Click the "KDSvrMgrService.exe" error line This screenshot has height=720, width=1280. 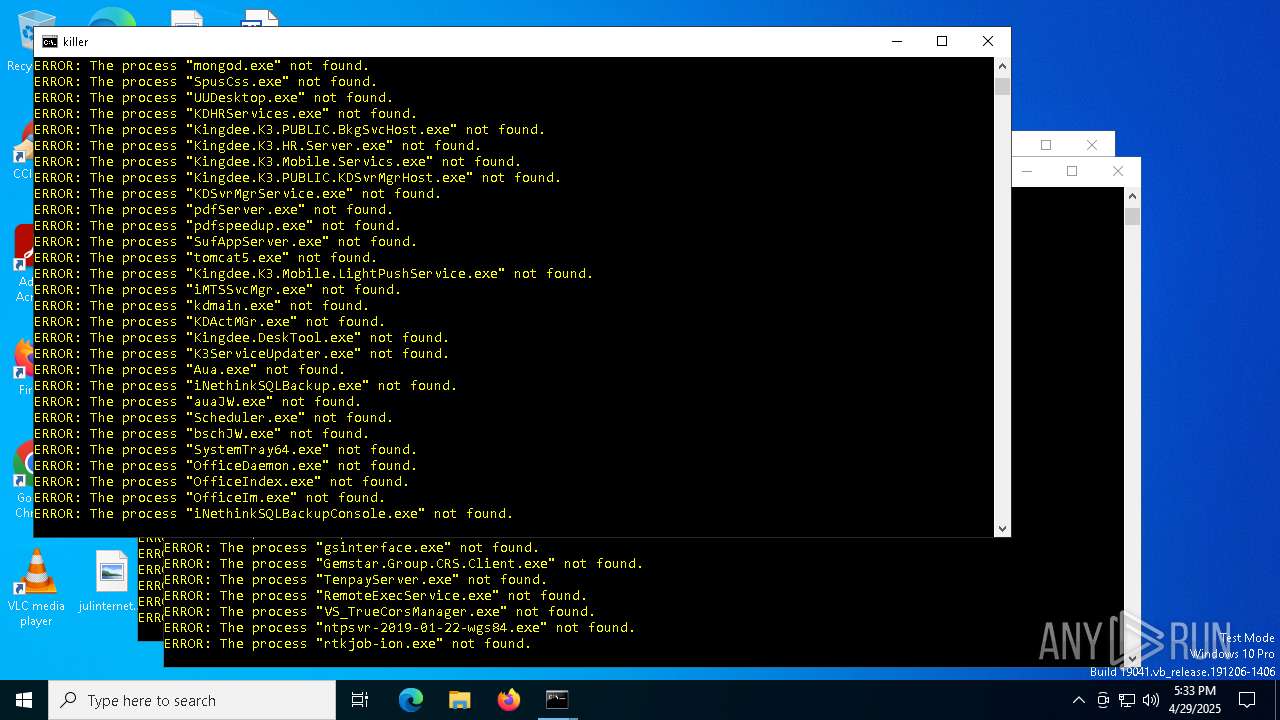pyautogui.click(x=237, y=194)
